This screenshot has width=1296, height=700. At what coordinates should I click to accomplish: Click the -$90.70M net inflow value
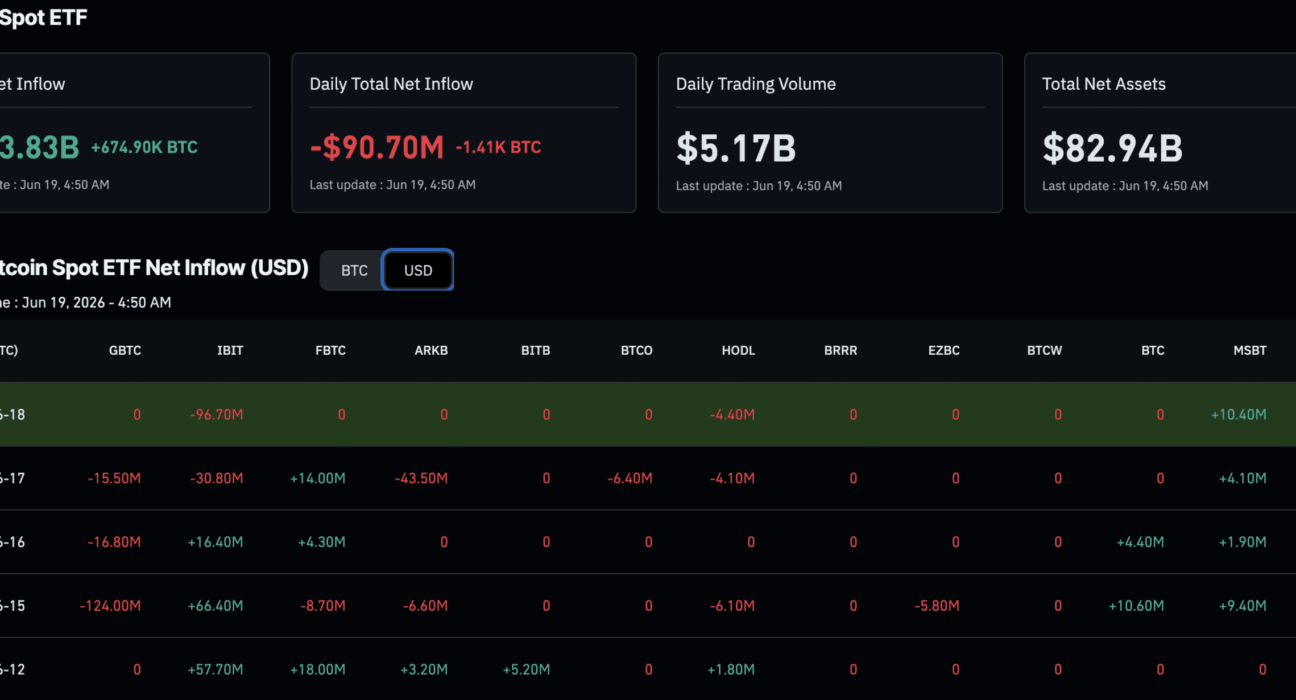[x=377, y=148]
